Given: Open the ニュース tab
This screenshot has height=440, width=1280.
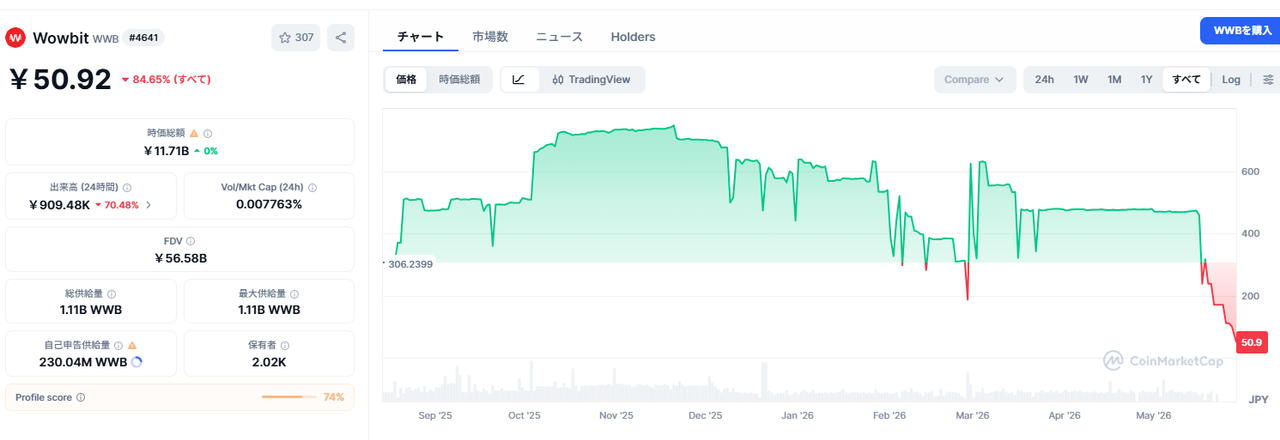Looking at the screenshot, I should (559, 37).
